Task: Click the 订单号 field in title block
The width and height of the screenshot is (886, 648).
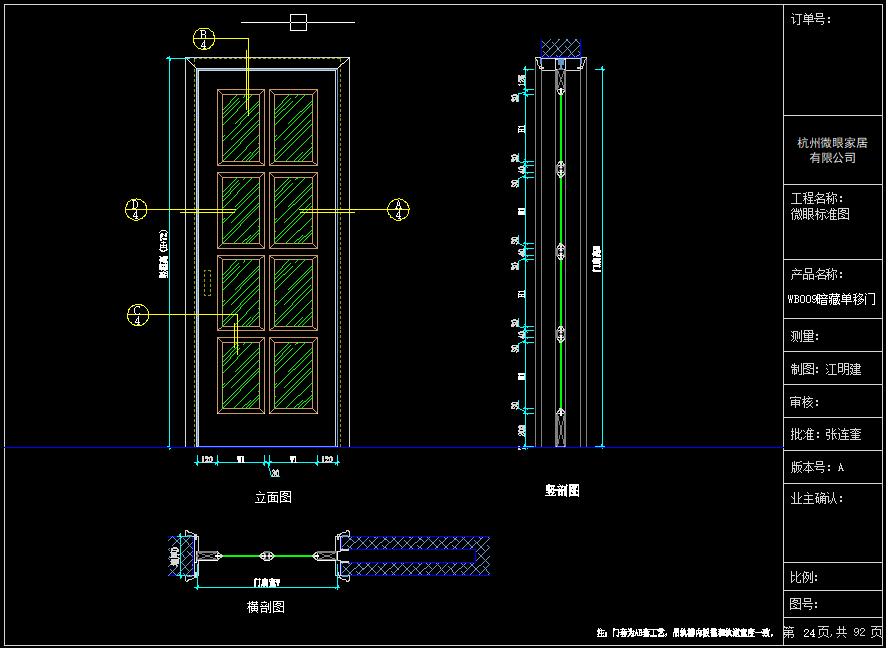Action: pos(811,19)
